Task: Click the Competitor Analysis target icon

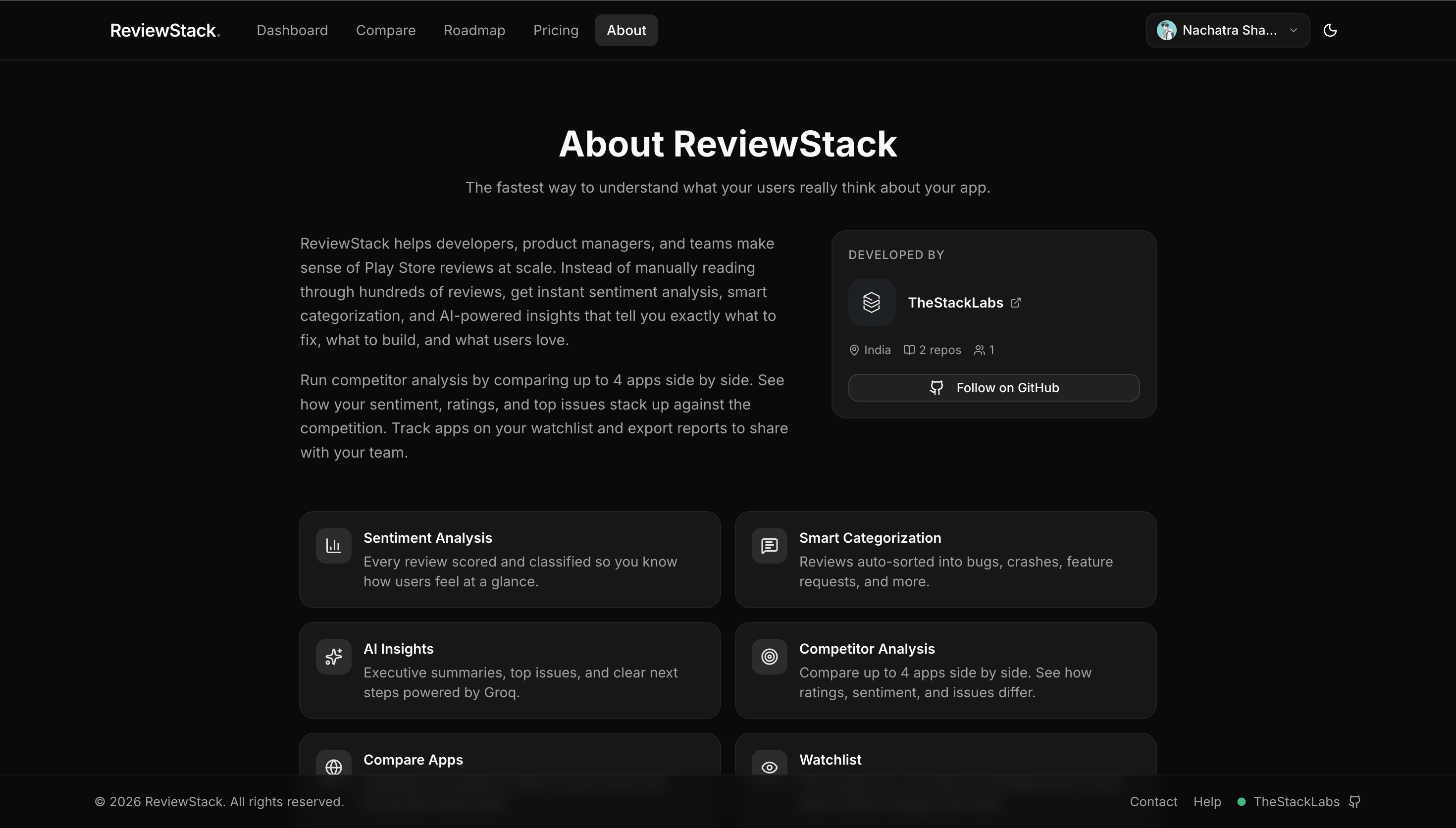Action: tap(769, 657)
